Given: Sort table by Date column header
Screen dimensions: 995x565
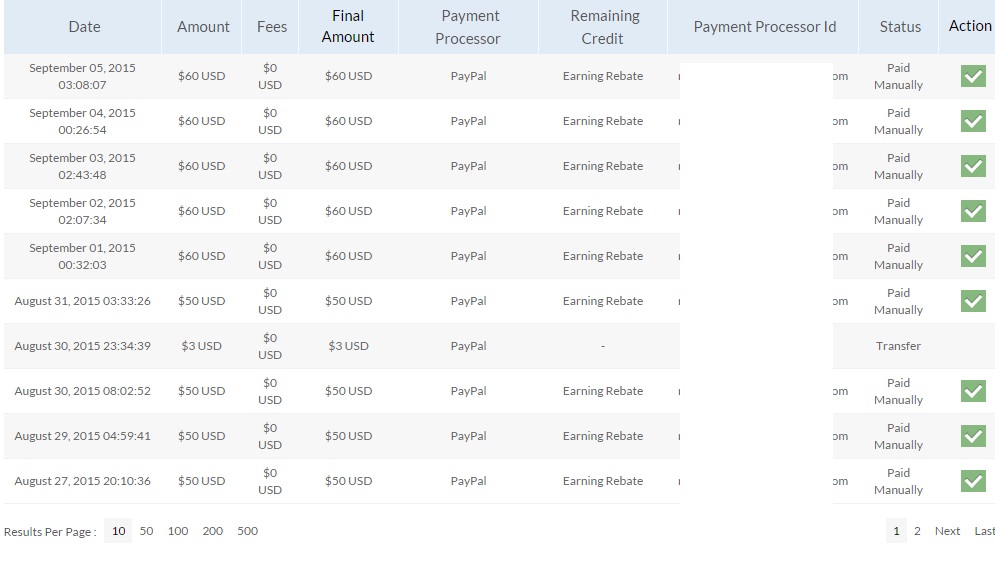Looking at the screenshot, I should pos(84,27).
